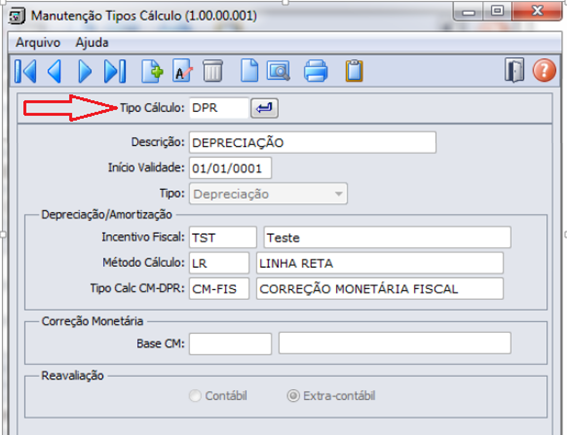Close the Manutenção Tipos Cálculo window

537,12
